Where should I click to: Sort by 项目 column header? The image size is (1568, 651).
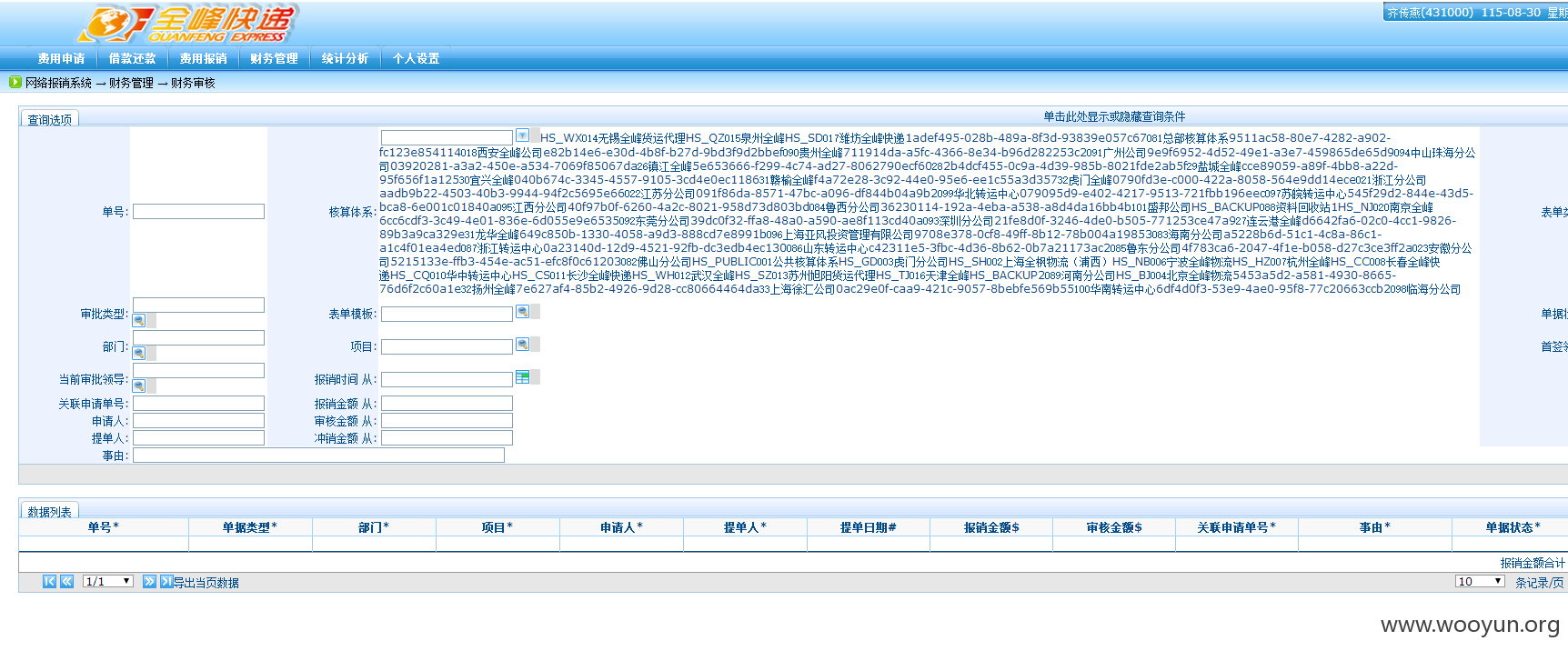pyautogui.click(x=498, y=527)
